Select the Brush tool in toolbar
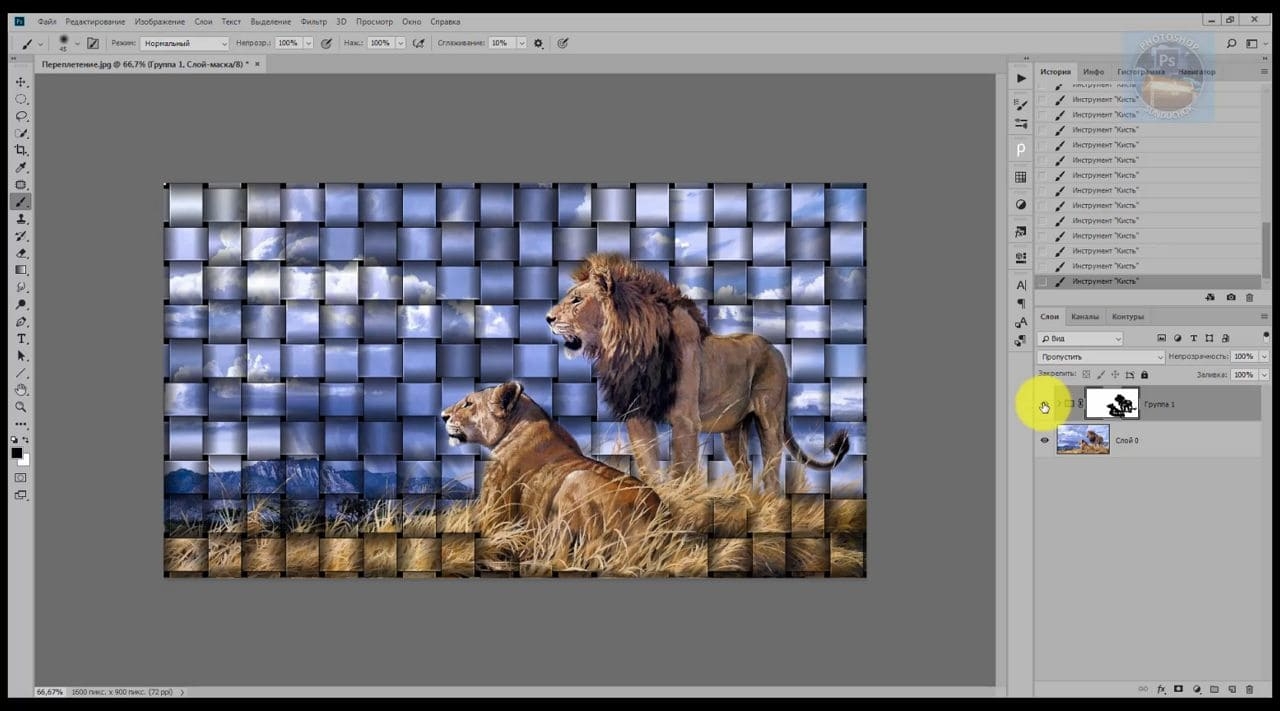1280x711 pixels. point(21,202)
